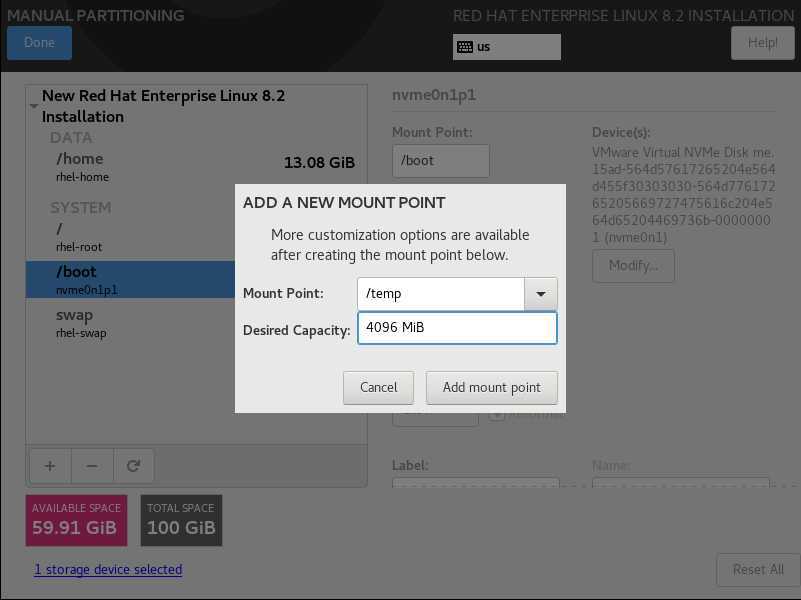Click the 13.08 GiB size value

tap(319, 163)
